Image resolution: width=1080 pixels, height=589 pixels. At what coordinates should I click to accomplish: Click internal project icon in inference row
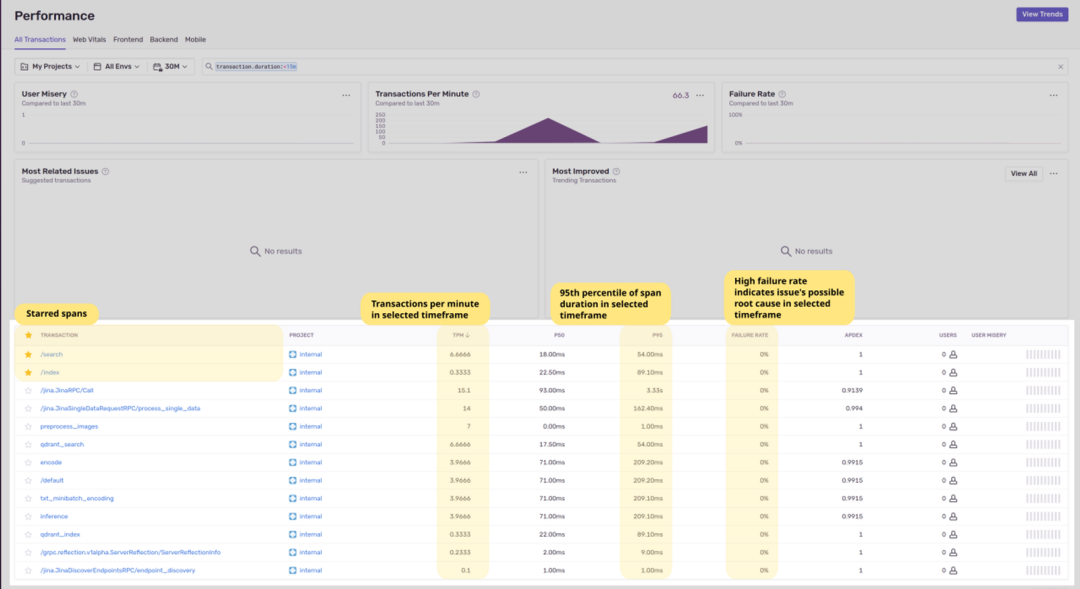click(x=293, y=516)
